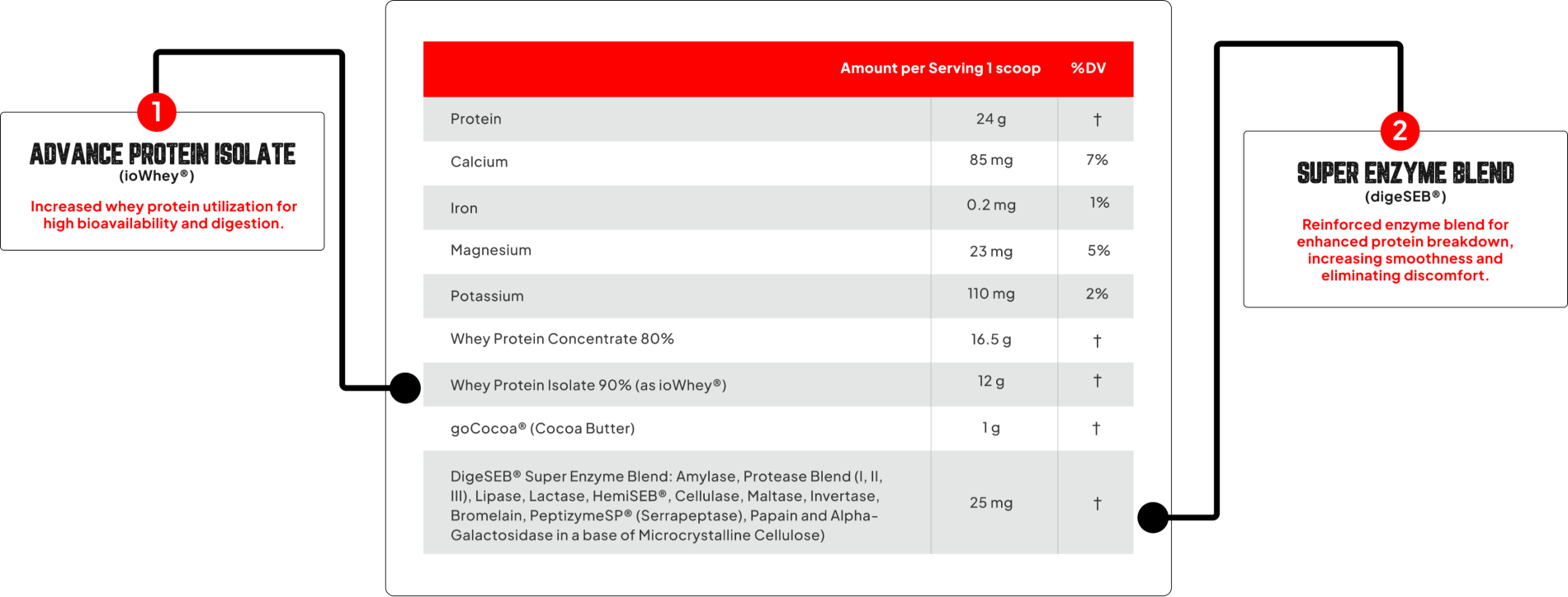Click the Advance Protein Isolate heading
1568x597 pixels.
pyautogui.click(x=163, y=154)
